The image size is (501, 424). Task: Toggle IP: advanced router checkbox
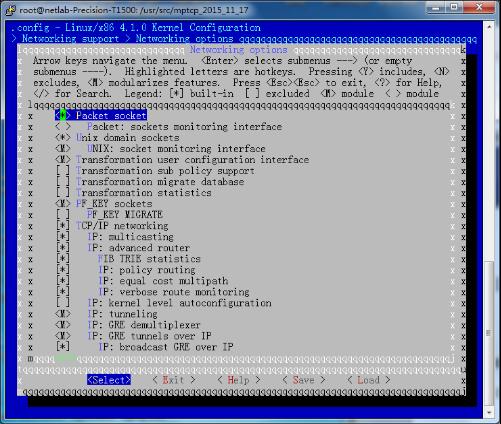point(63,248)
